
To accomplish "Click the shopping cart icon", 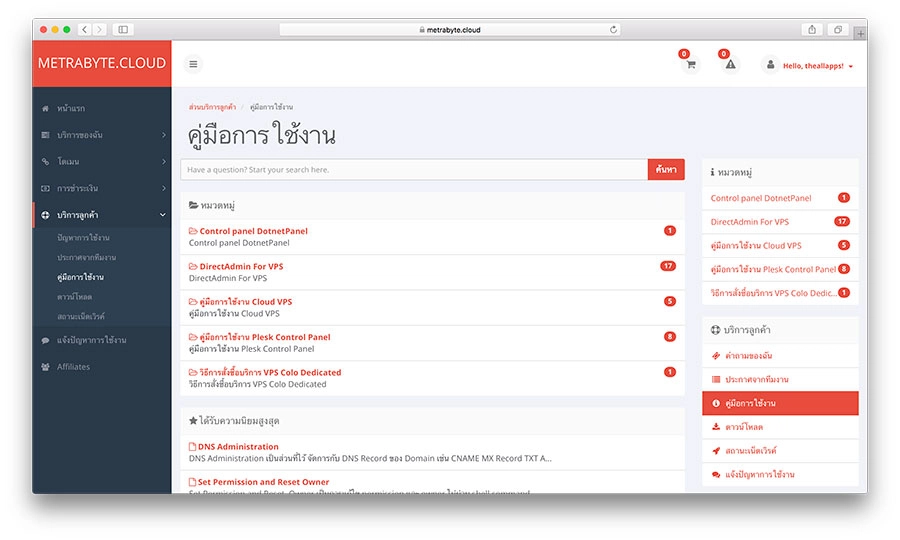I will coord(690,64).
